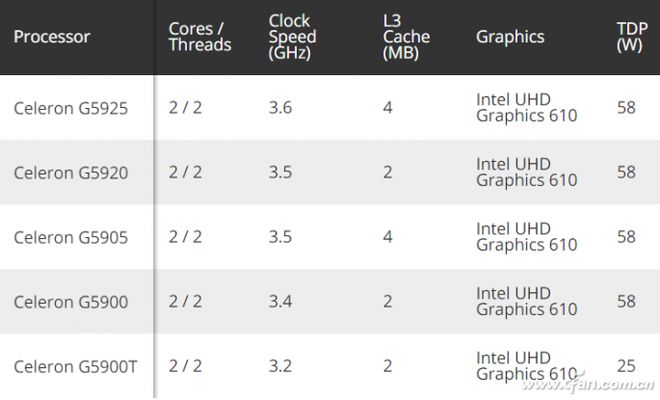
Task: Select the TDP (W) column header
Action: click(632, 37)
